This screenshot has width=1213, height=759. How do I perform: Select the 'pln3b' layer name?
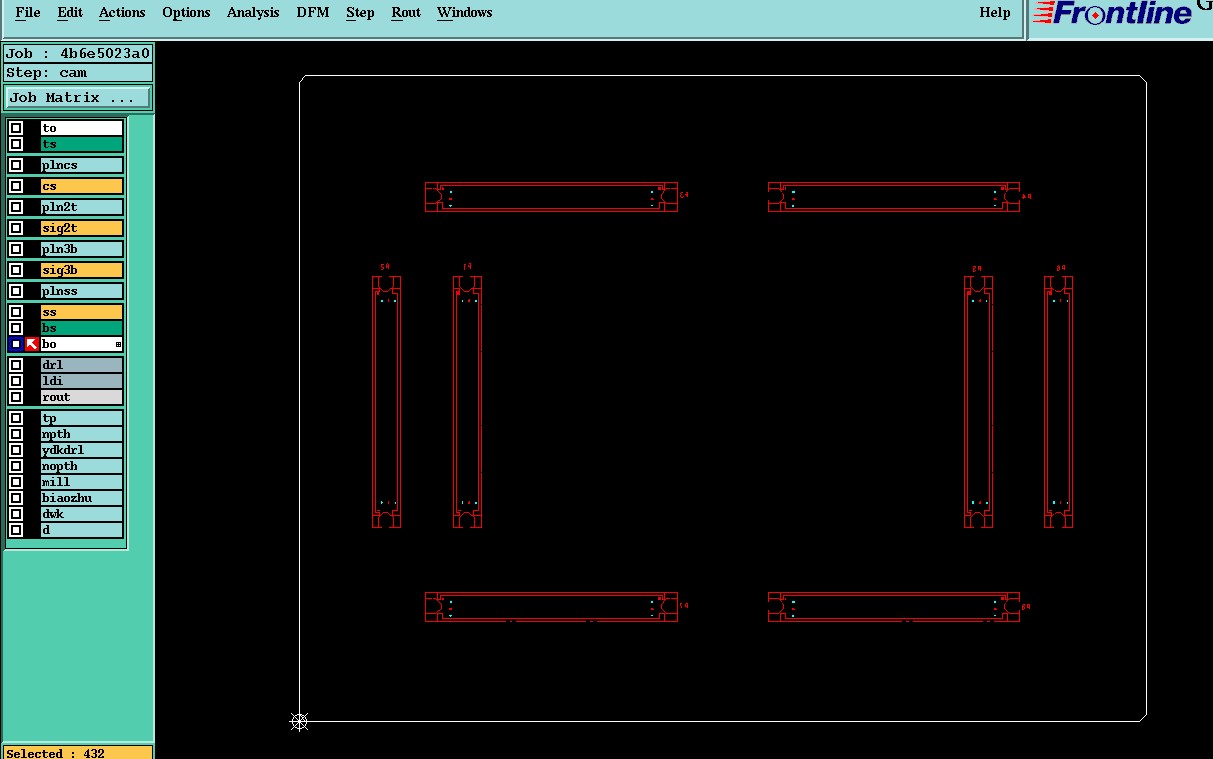82,249
